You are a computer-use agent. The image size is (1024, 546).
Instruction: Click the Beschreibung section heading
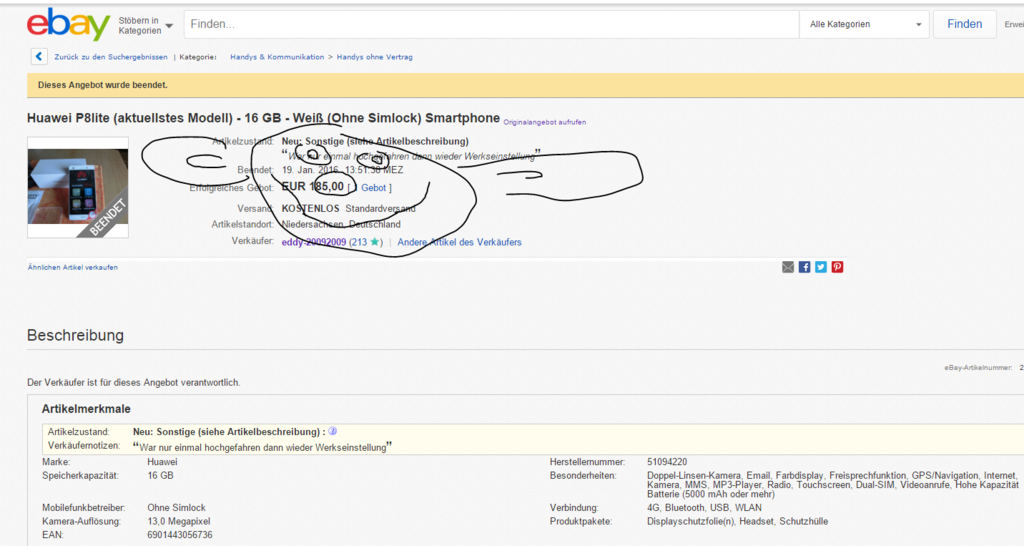click(x=75, y=335)
